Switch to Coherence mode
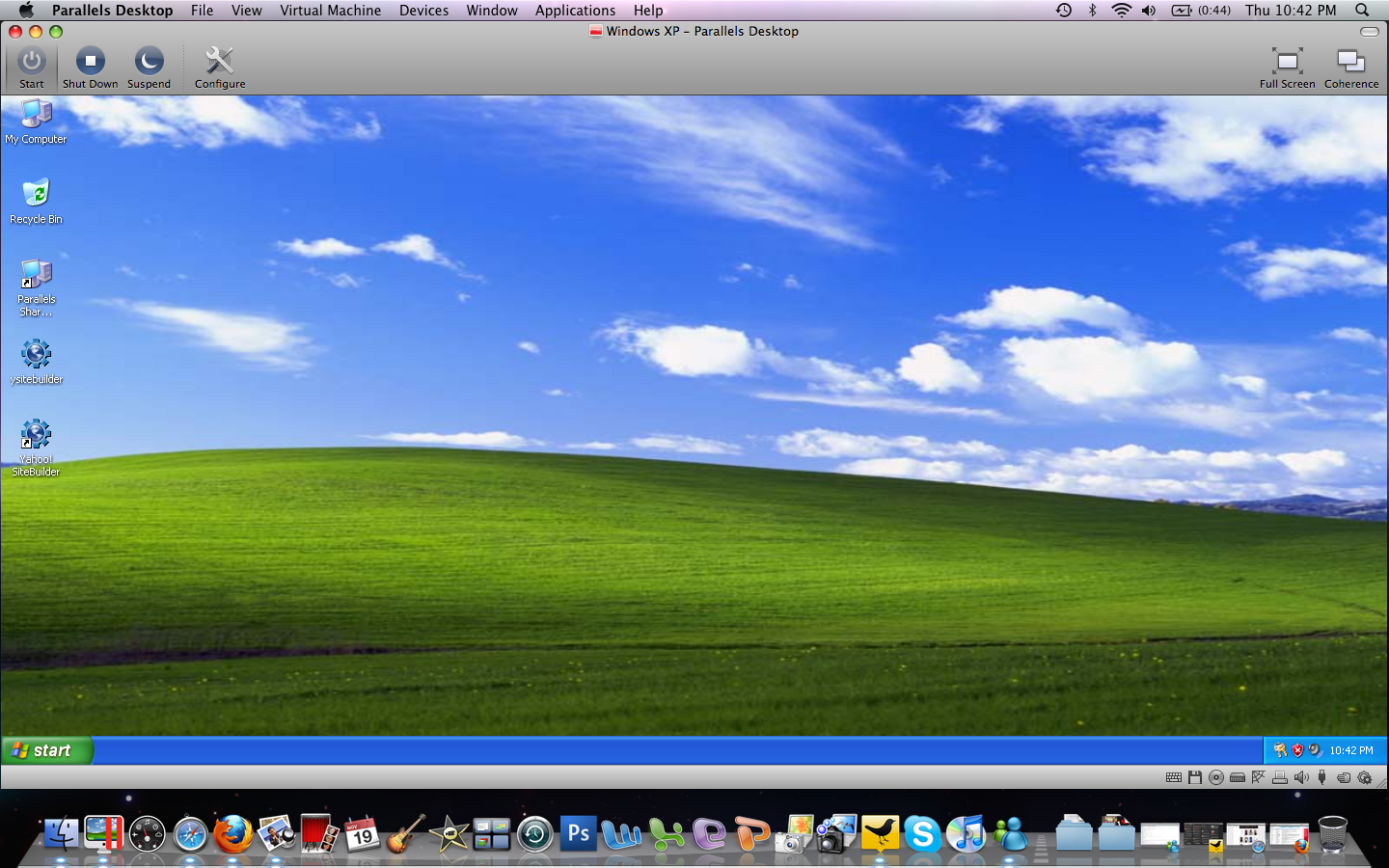The width and height of the screenshot is (1389, 868). point(1350,68)
